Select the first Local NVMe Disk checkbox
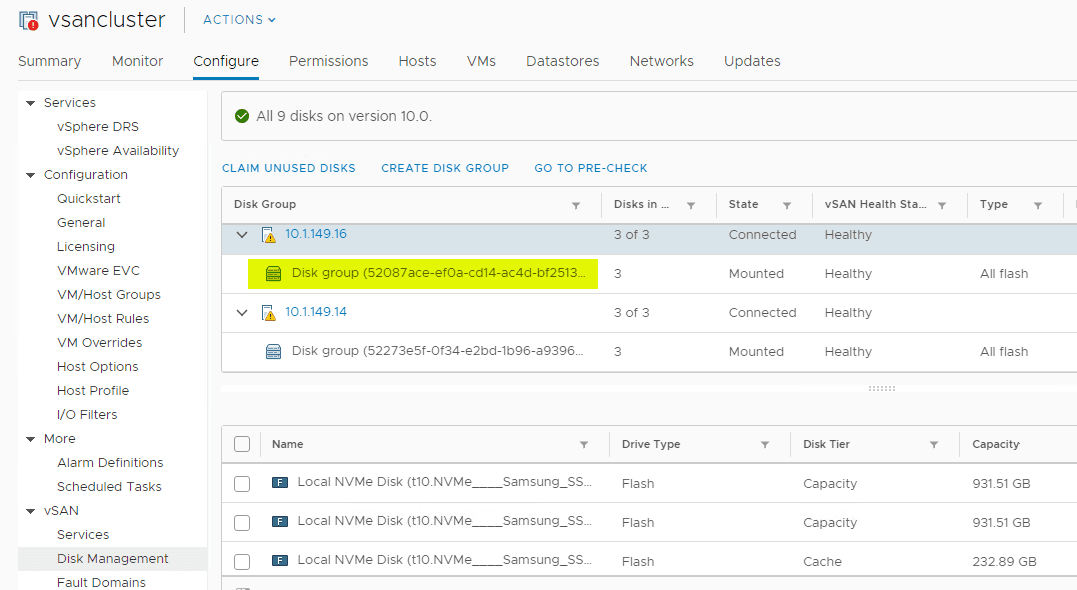Image resolution: width=1077 pixels, height=590 pixels. (x=242, y=484)
